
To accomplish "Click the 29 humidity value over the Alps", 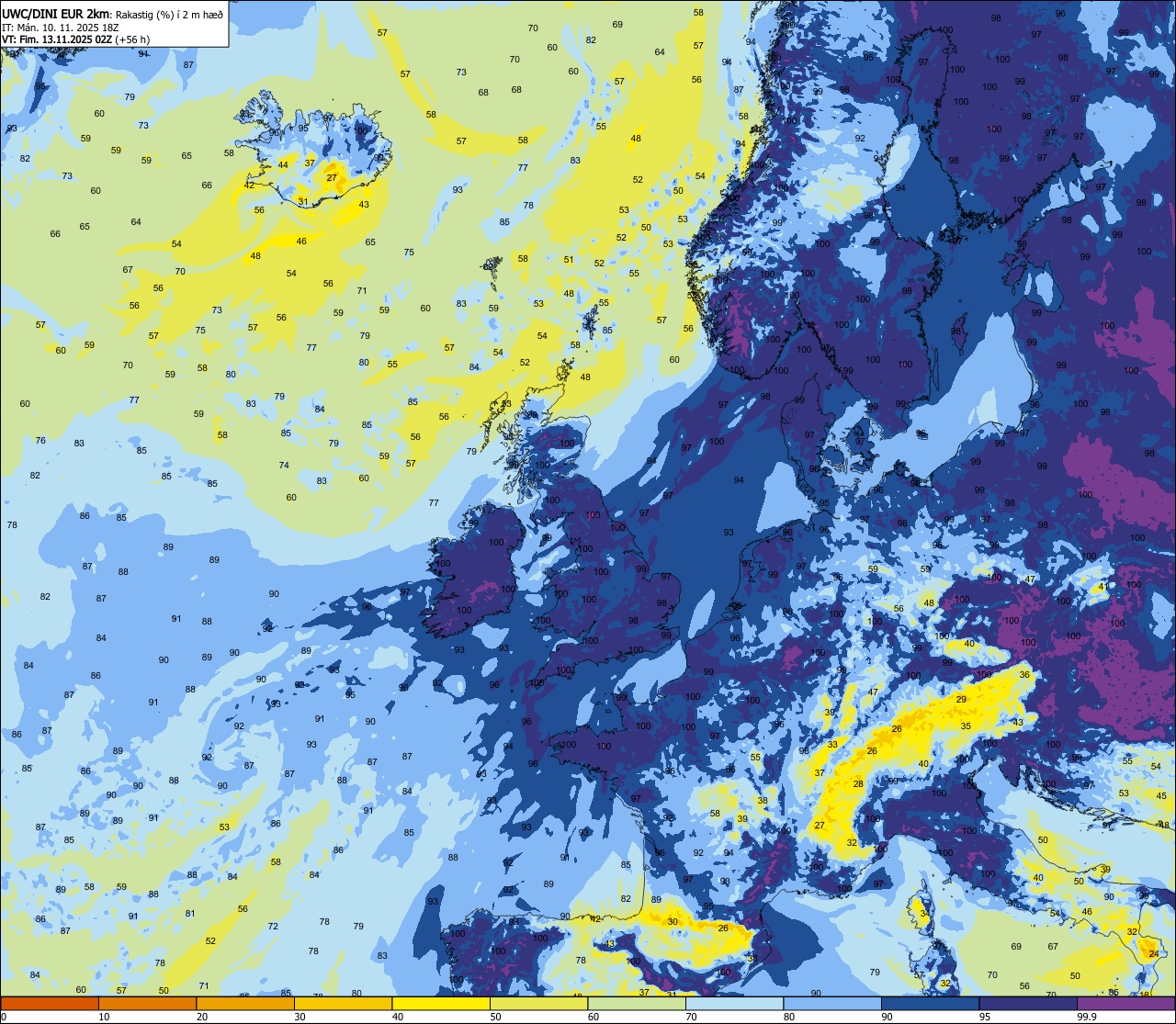I will tap(961, 700).
